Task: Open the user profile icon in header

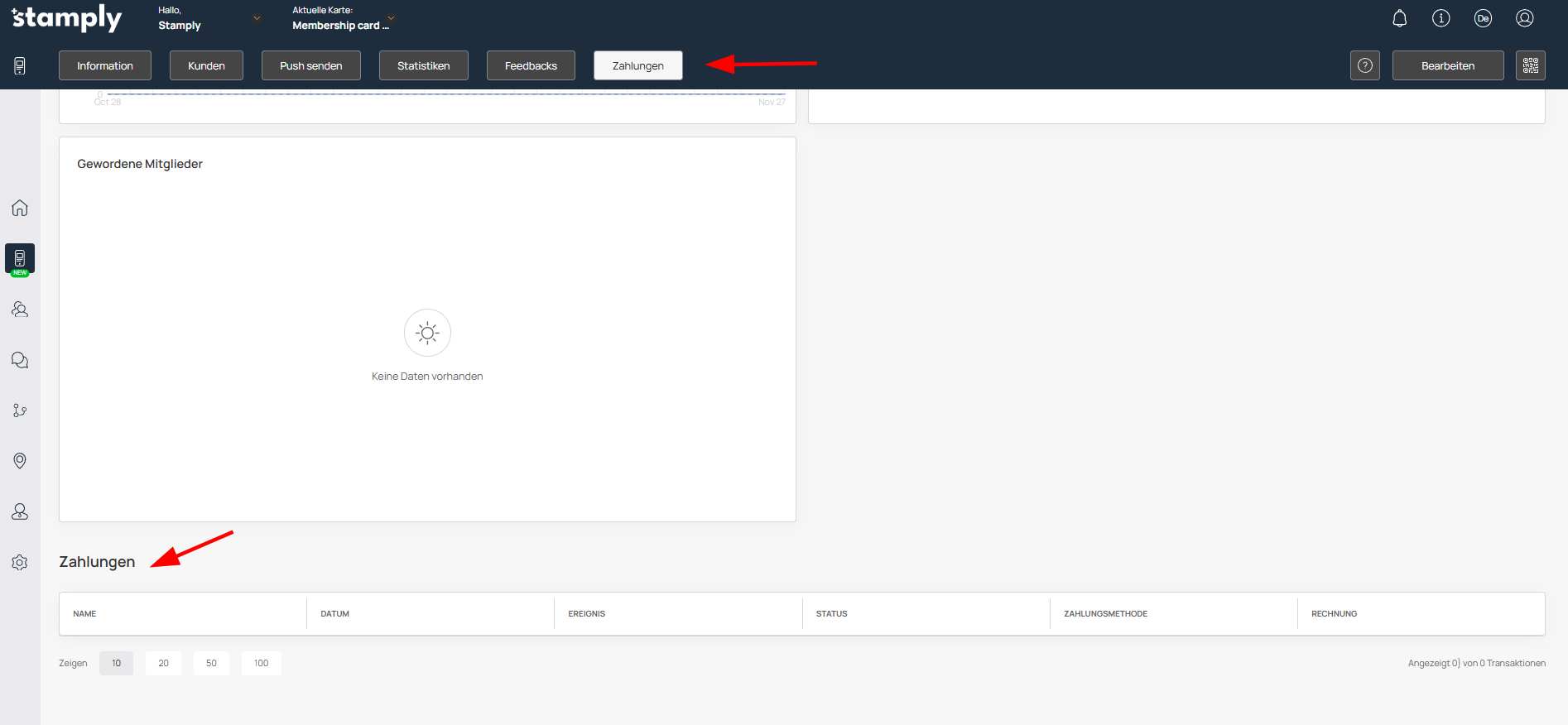Action: (1524, 18)
